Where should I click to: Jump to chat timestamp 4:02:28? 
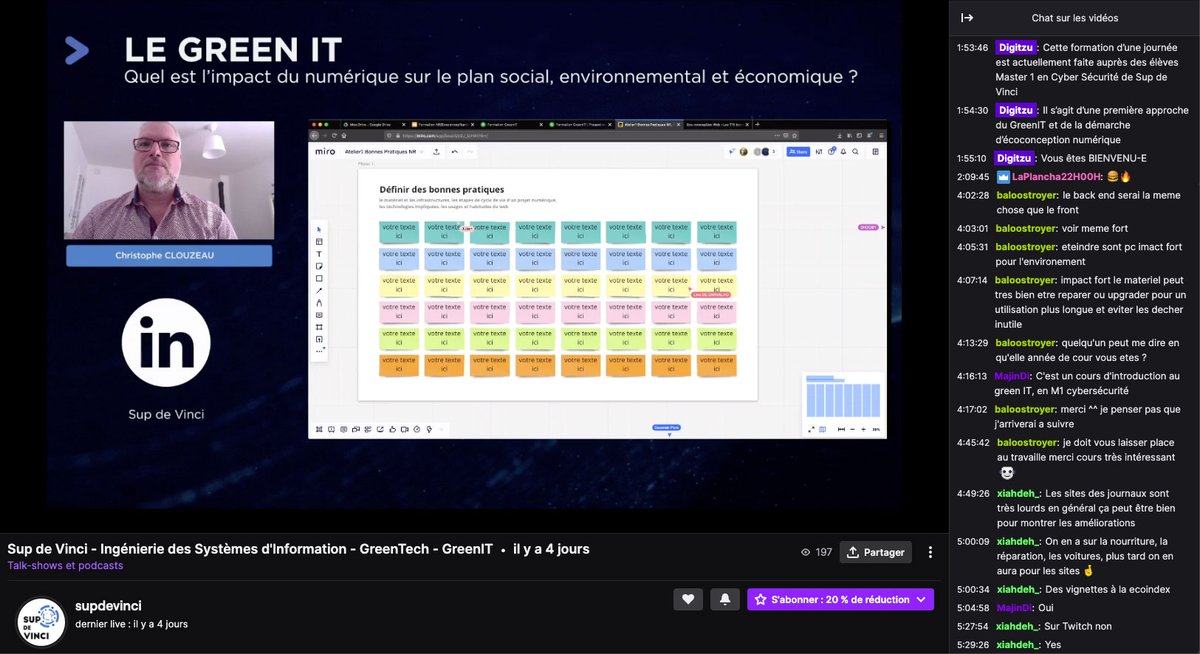[x=972, y=196]
